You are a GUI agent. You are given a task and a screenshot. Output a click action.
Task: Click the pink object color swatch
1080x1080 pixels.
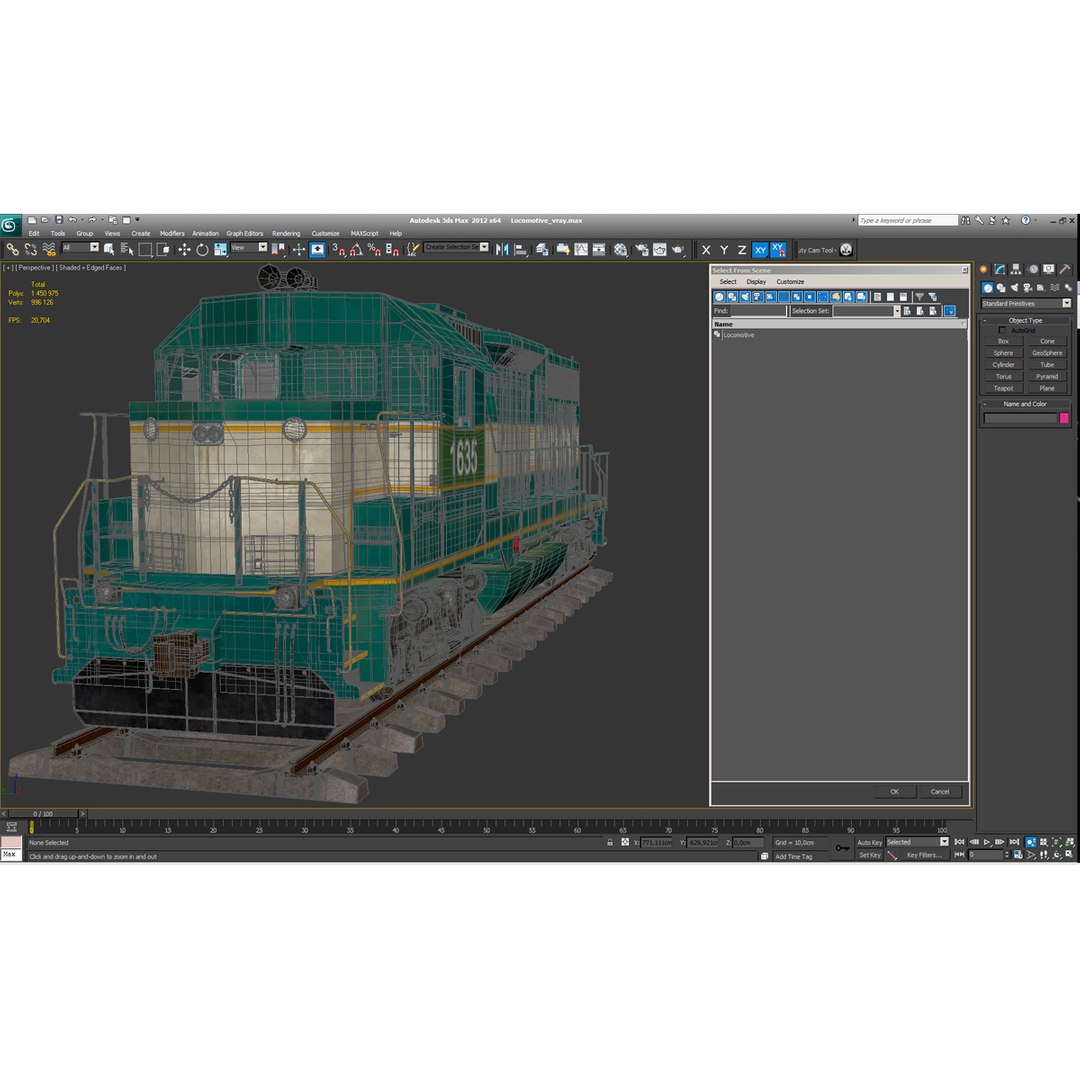pyautogui.click(x=1064, y=418)
